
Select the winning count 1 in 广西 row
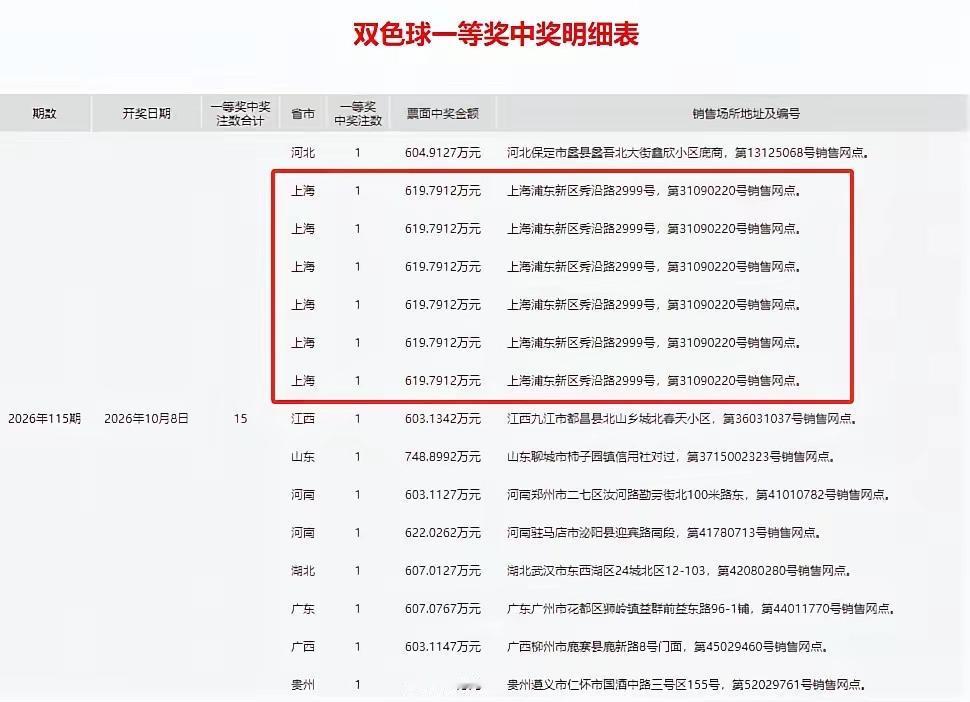pyautogui.click(x=358, y=647)
